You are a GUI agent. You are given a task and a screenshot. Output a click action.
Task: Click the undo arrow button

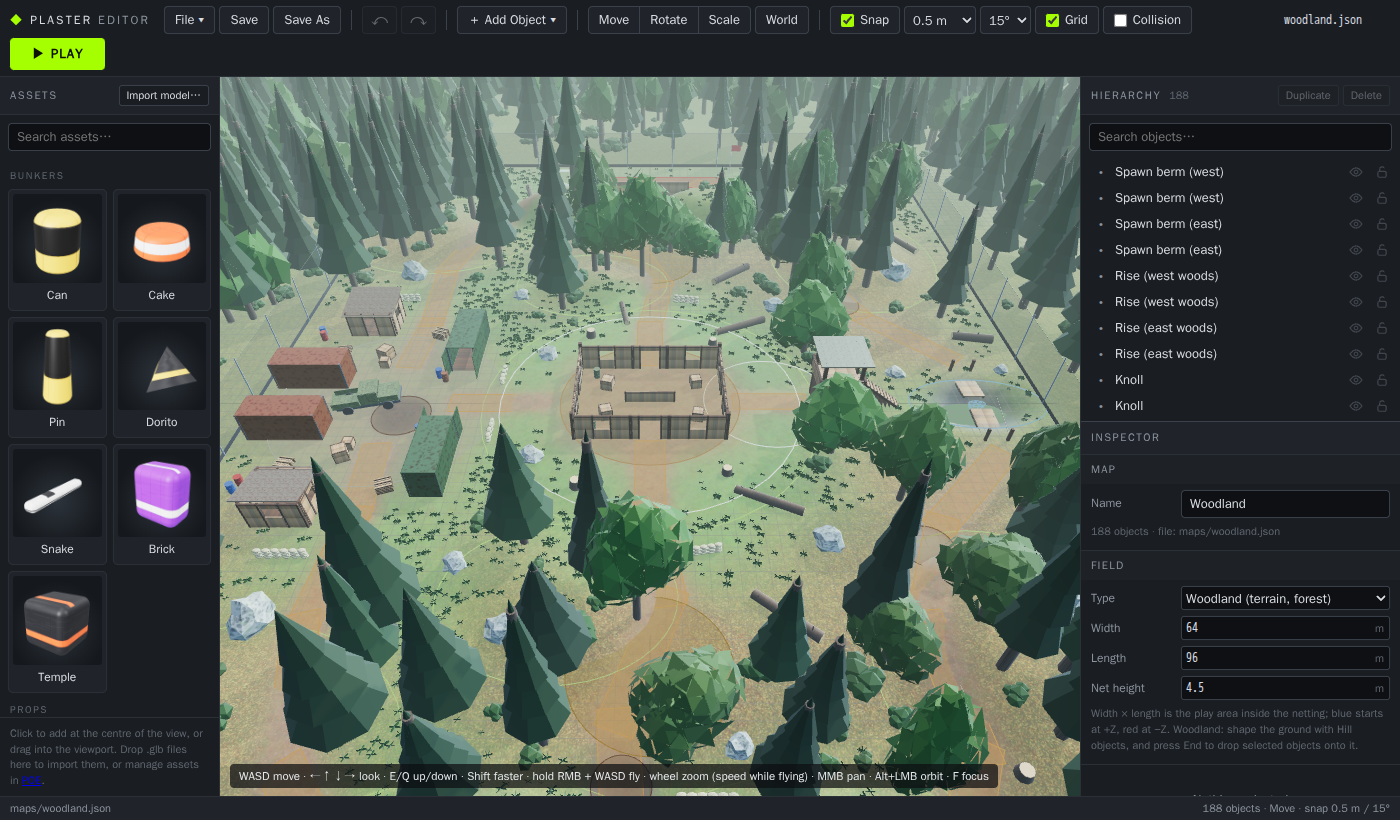coord(379,20)
